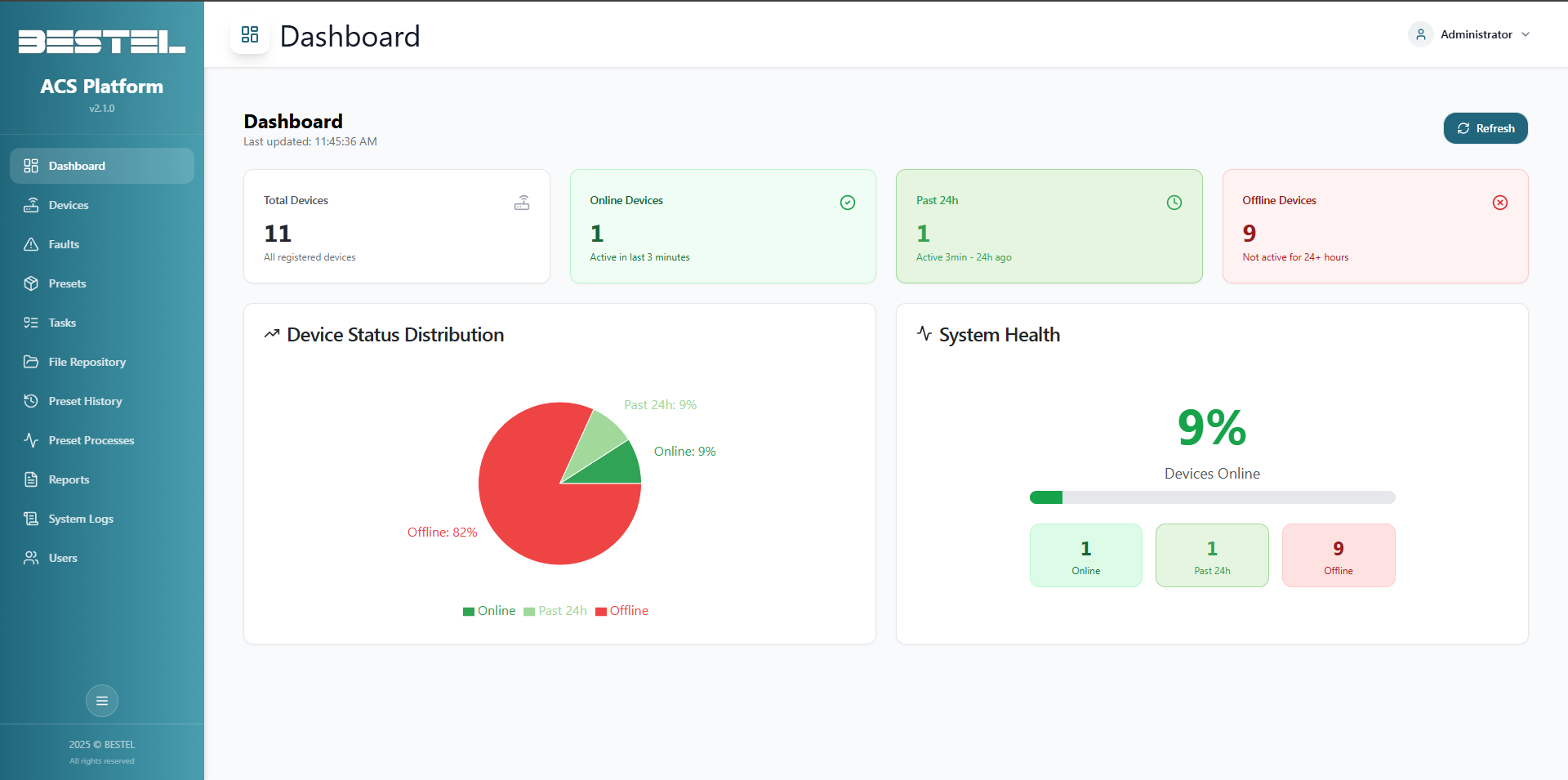
Task: Click the Faults warning triangle icon
Action: click(31, 244)
